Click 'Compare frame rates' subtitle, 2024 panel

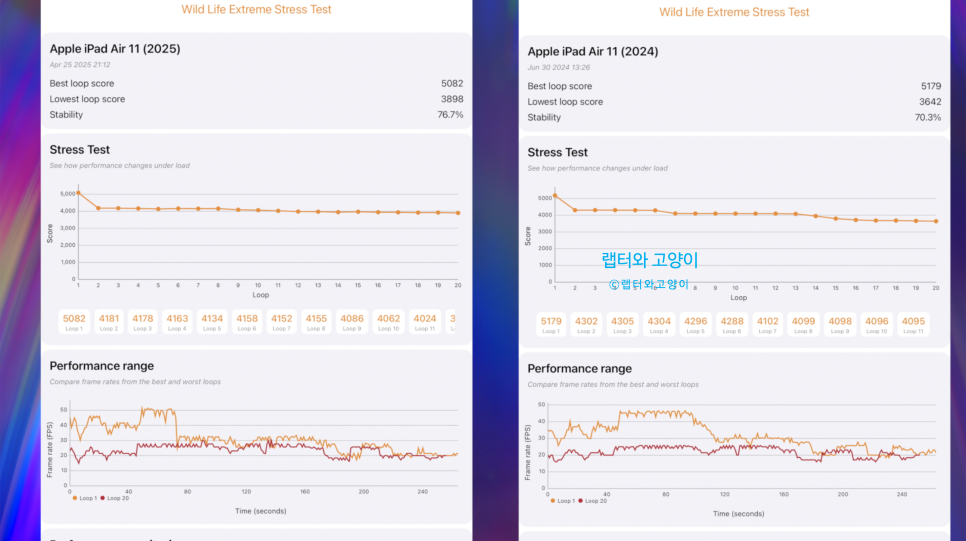(x=613, y=384)
